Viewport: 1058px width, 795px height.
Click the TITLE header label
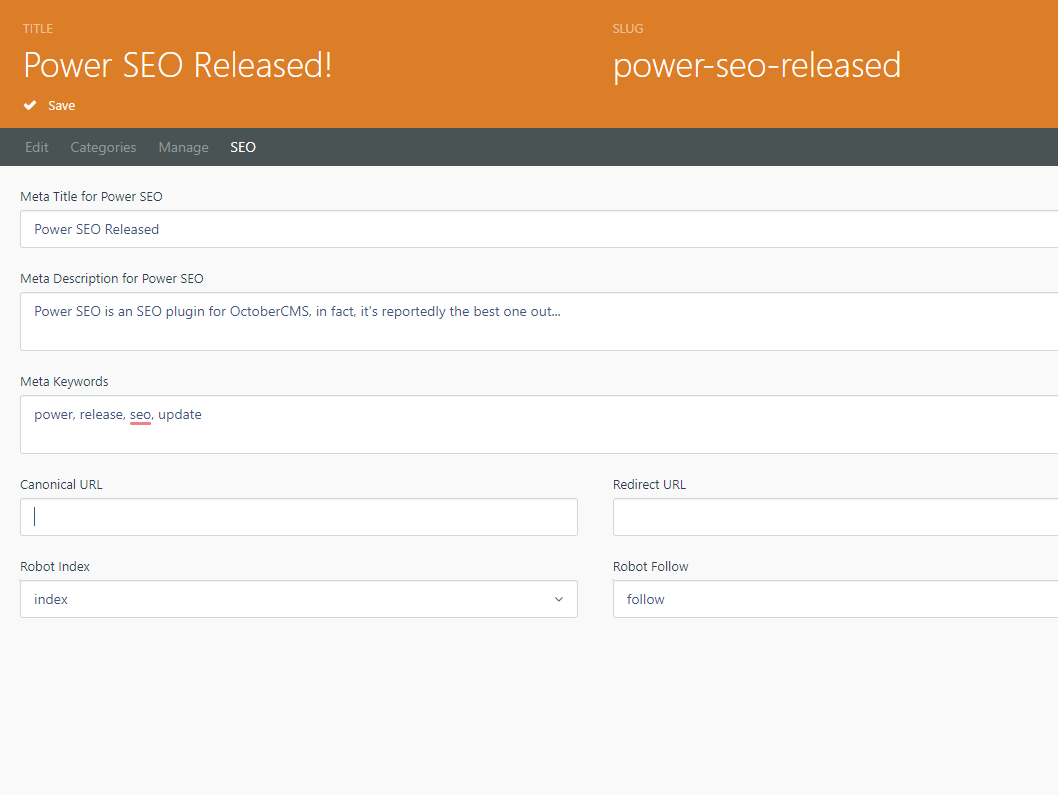point(38,28)
